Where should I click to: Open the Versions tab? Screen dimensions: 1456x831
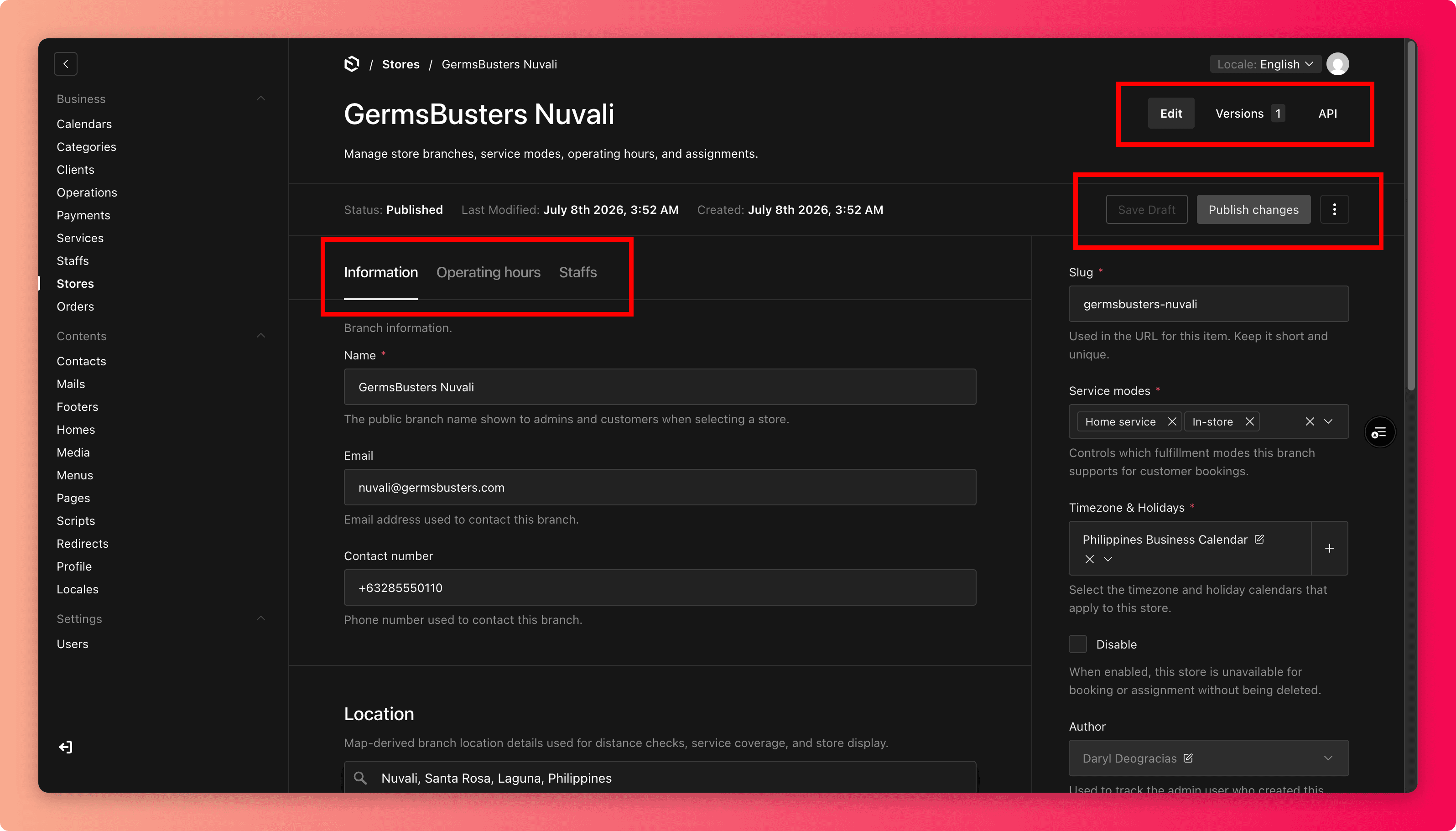pos(1249,113)
